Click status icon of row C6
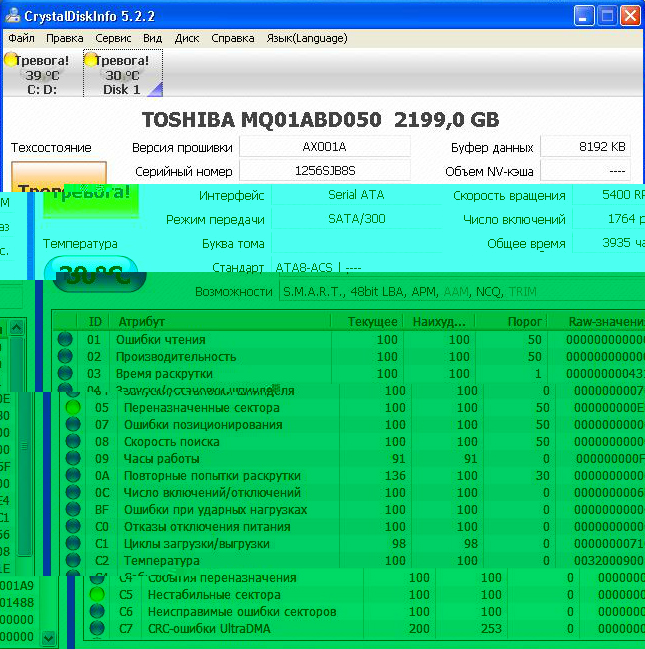Image resolution: width=645 pixels, height=649 pixels. 97,611
